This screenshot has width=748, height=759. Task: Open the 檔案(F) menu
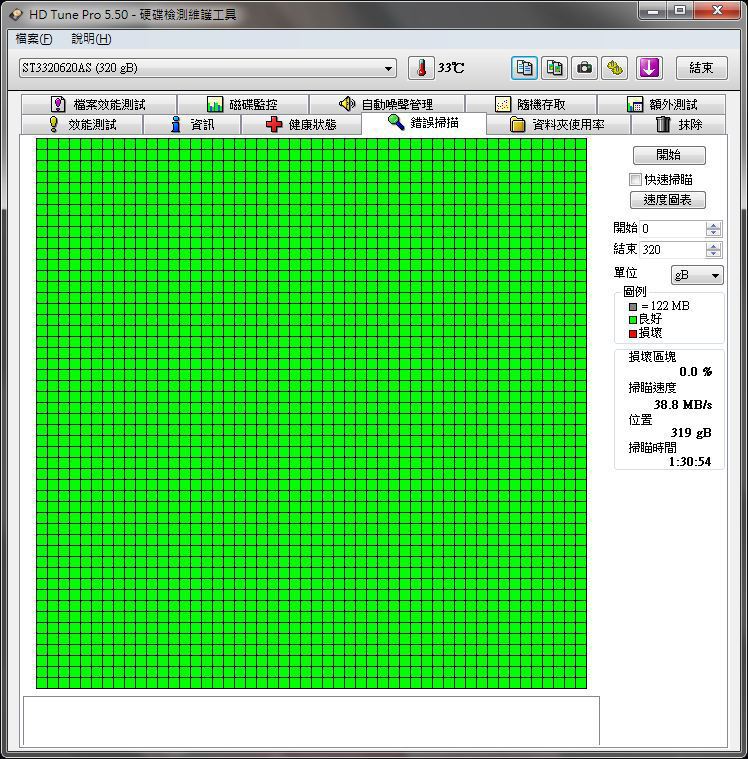(34, 39)
